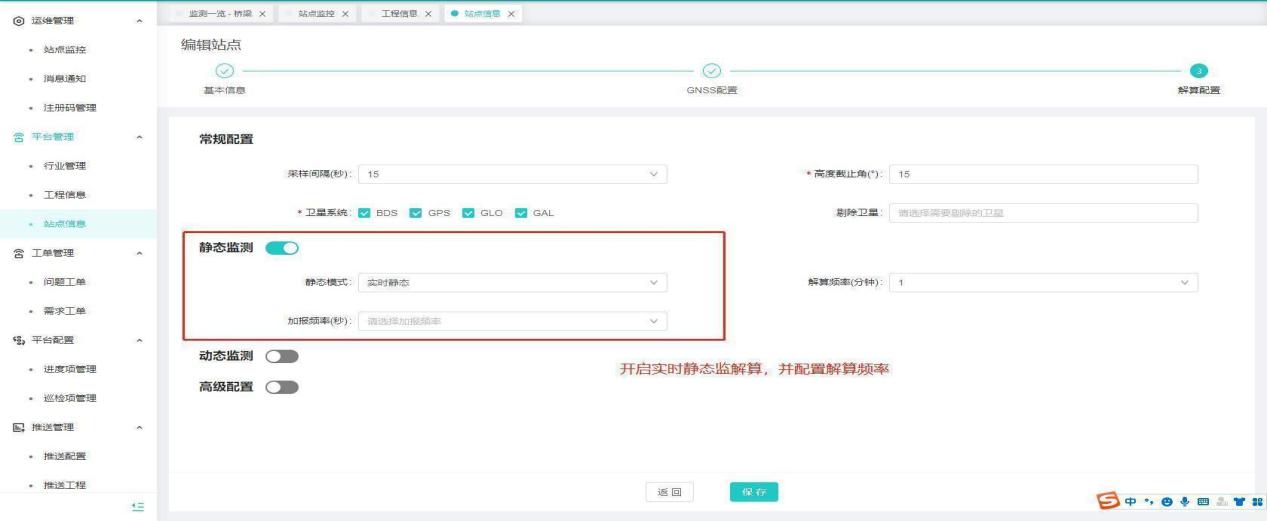Collapse the sidebar with the bottom fold icon
This screenshot has height=521, width=1267.
pyautogui.click(x=138, y=508)
